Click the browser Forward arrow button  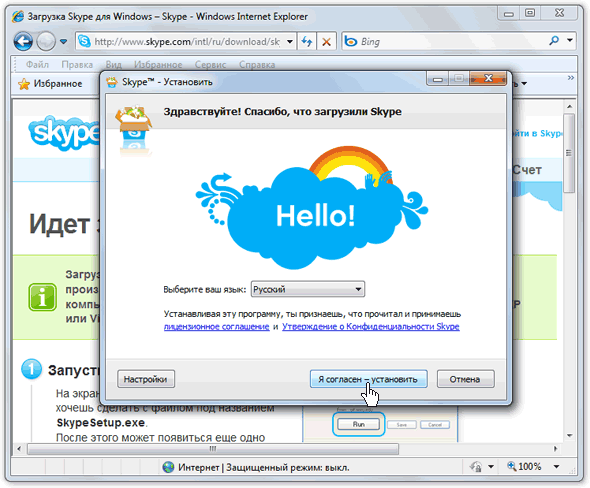point(46,41)
